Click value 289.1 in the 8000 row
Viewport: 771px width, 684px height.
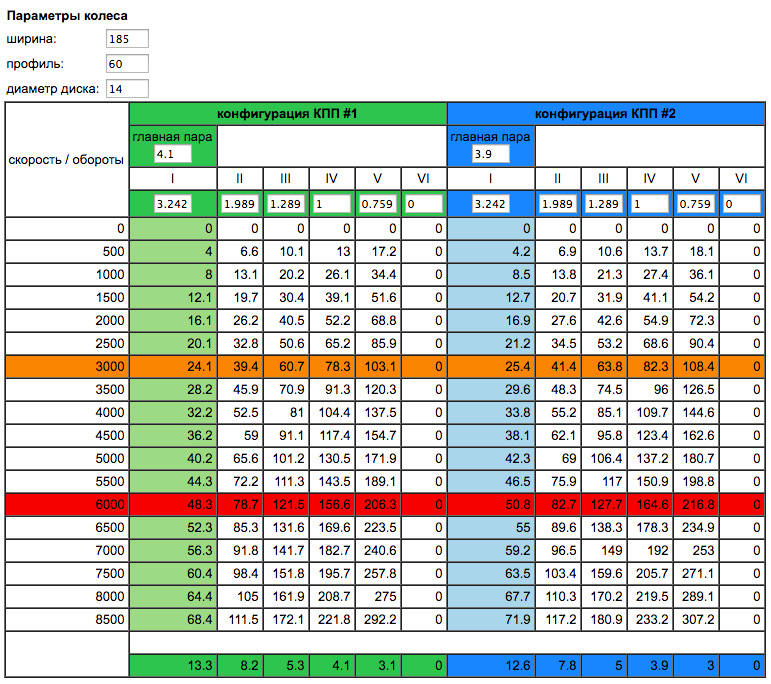point(698,596)
